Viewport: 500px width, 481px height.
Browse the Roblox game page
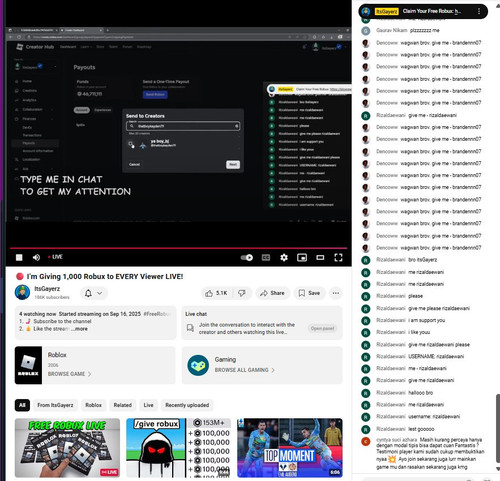69,374
